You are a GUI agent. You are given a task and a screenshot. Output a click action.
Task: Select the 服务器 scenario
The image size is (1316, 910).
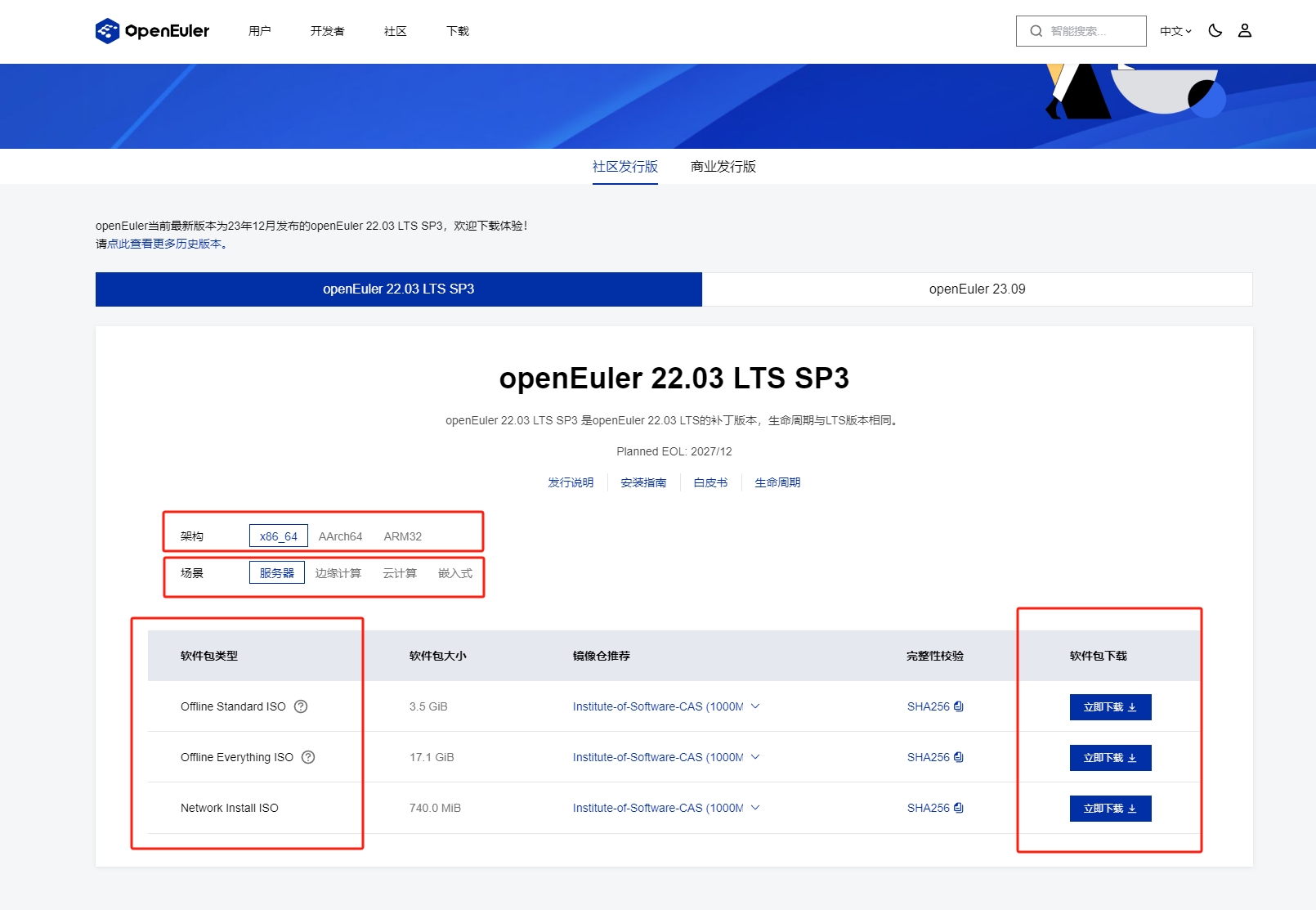tap(277, 573)
